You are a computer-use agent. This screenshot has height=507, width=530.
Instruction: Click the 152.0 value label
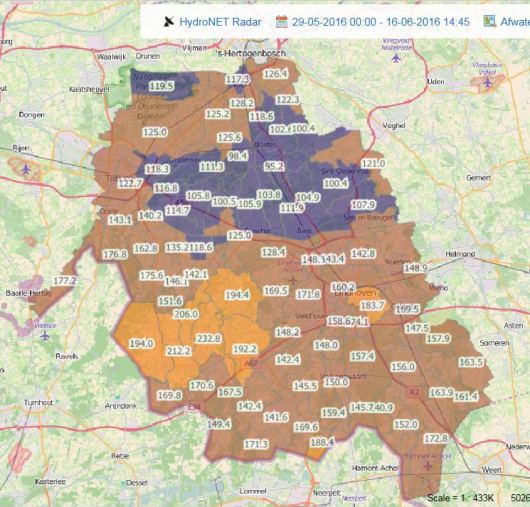tap(406, 424)
